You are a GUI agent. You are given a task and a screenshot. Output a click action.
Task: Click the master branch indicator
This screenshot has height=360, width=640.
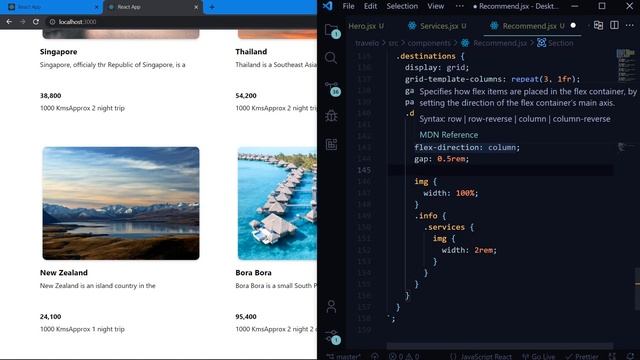pos(344,356)
